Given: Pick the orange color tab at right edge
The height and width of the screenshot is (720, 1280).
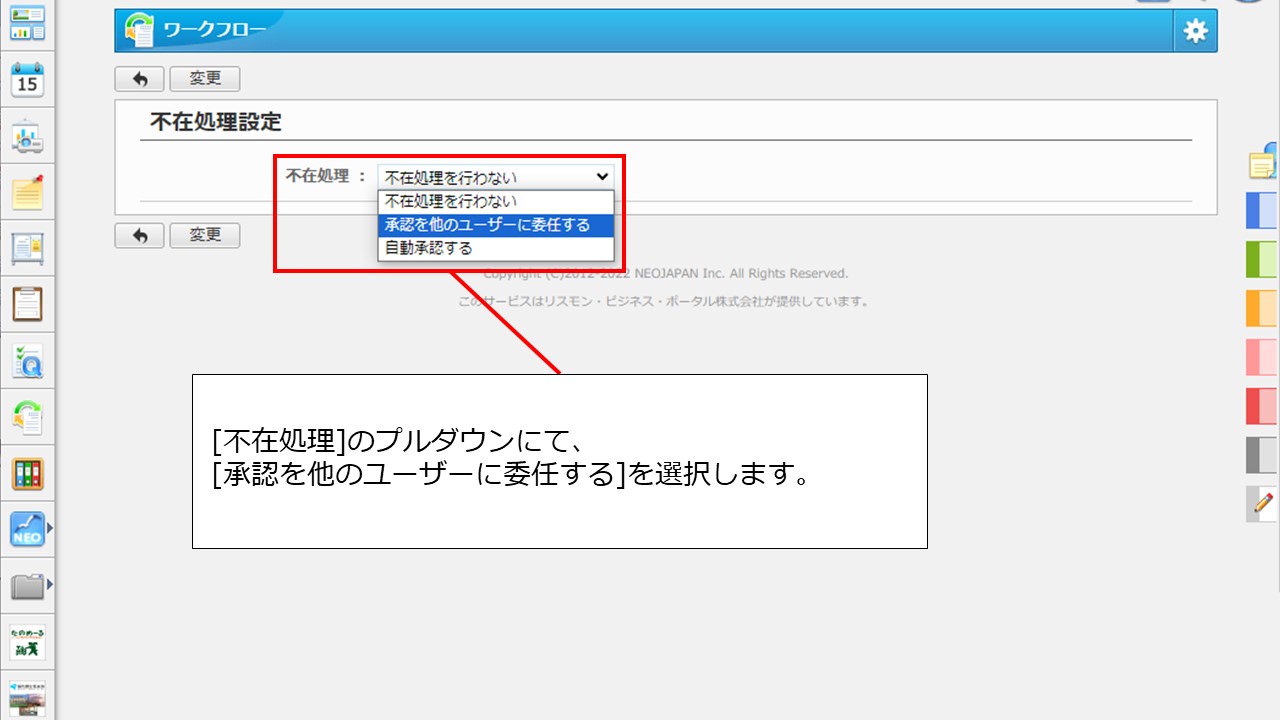Looking at the screenshot, I should (1262, 308).
